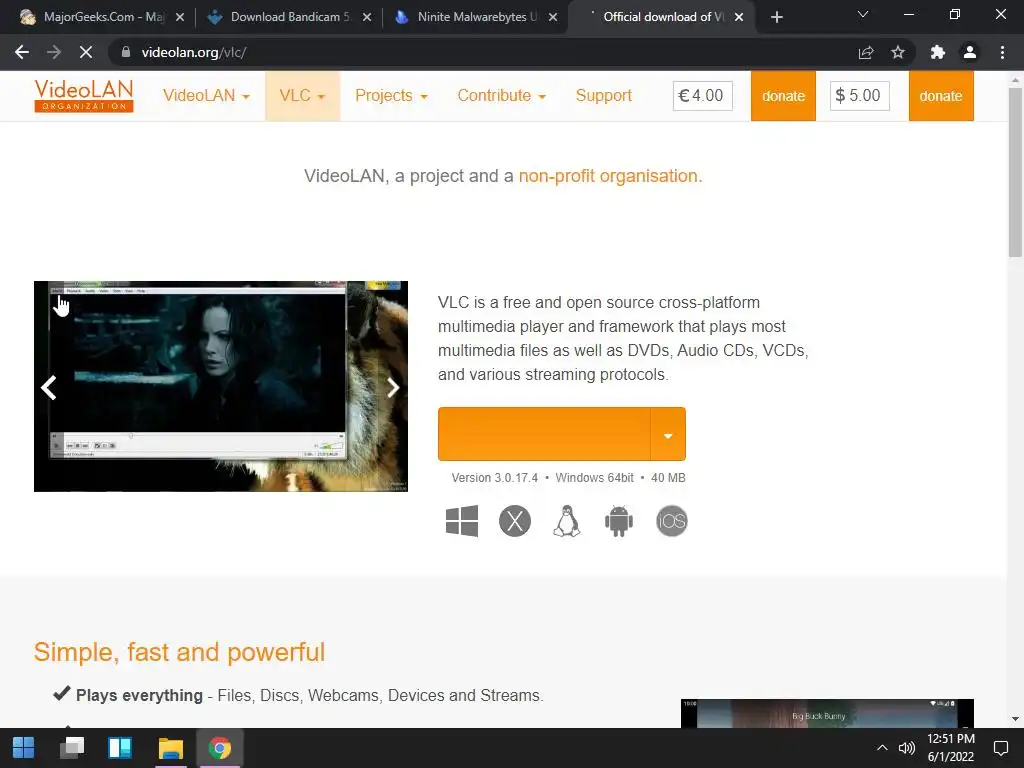Close the Ninite Malwarebytes tab
This screenshot has width=1024, height=768.
click(552, 17)
